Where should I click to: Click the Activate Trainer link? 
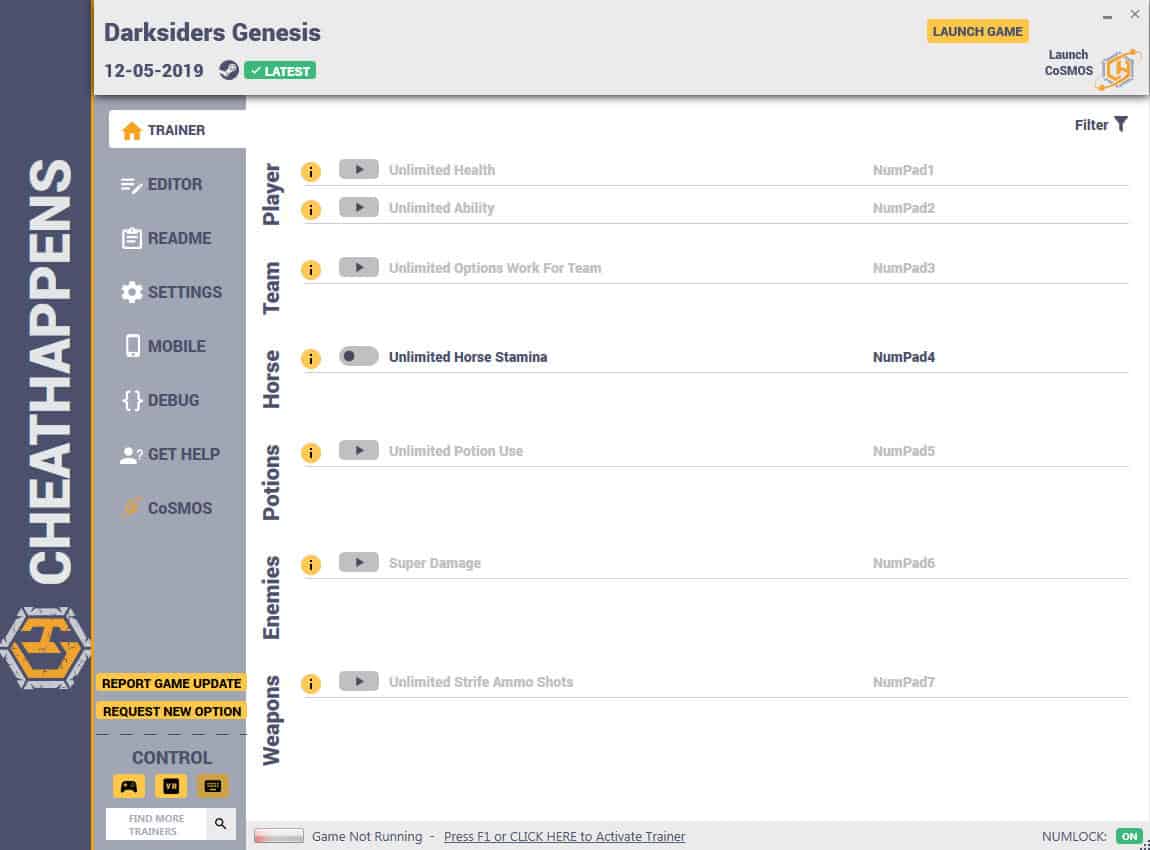coord(564,837)
